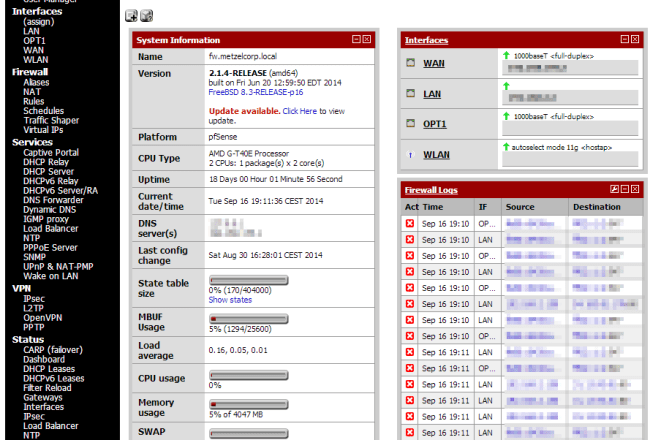Image resolution: width=660 pixels, height=440 pixels.
Task: Open DHCP Leases status page
Action: (49, 368)
